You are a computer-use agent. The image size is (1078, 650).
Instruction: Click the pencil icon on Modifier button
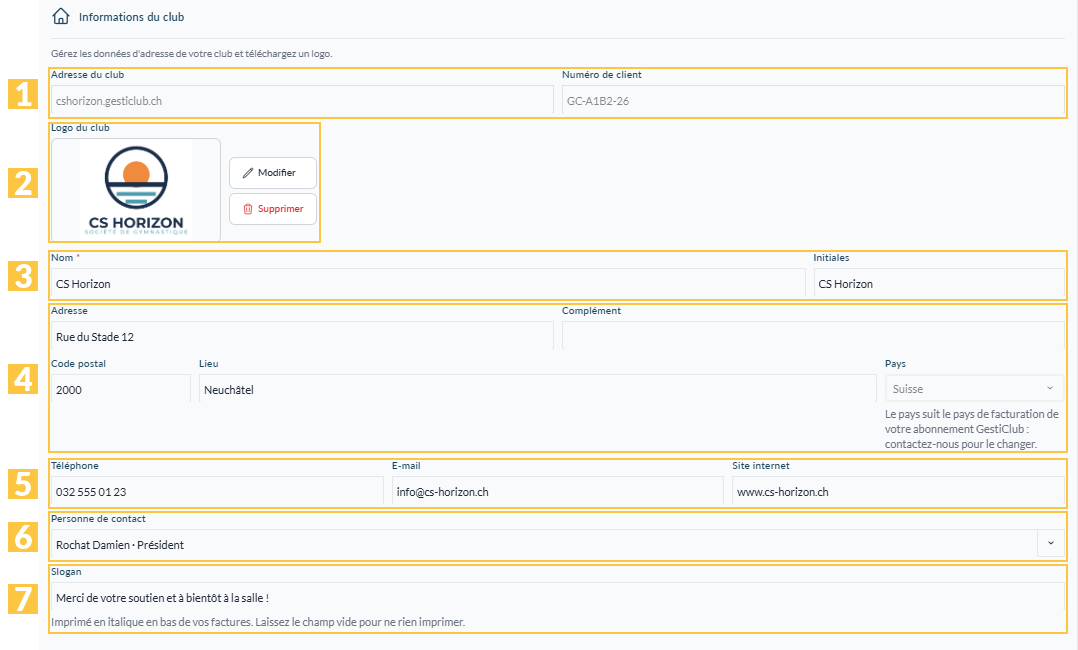click(248, 173)
